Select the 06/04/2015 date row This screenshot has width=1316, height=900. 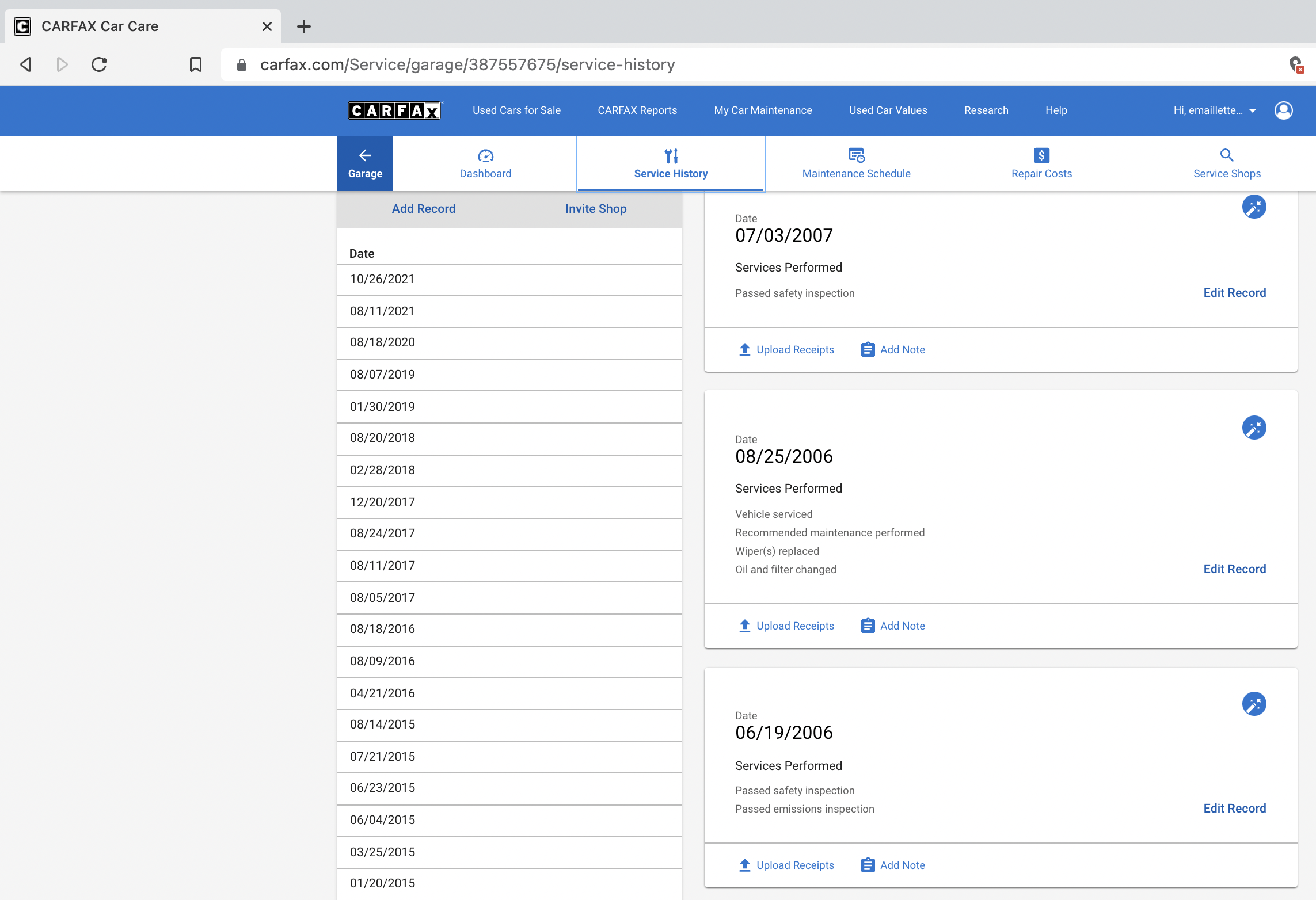(509, 821)
